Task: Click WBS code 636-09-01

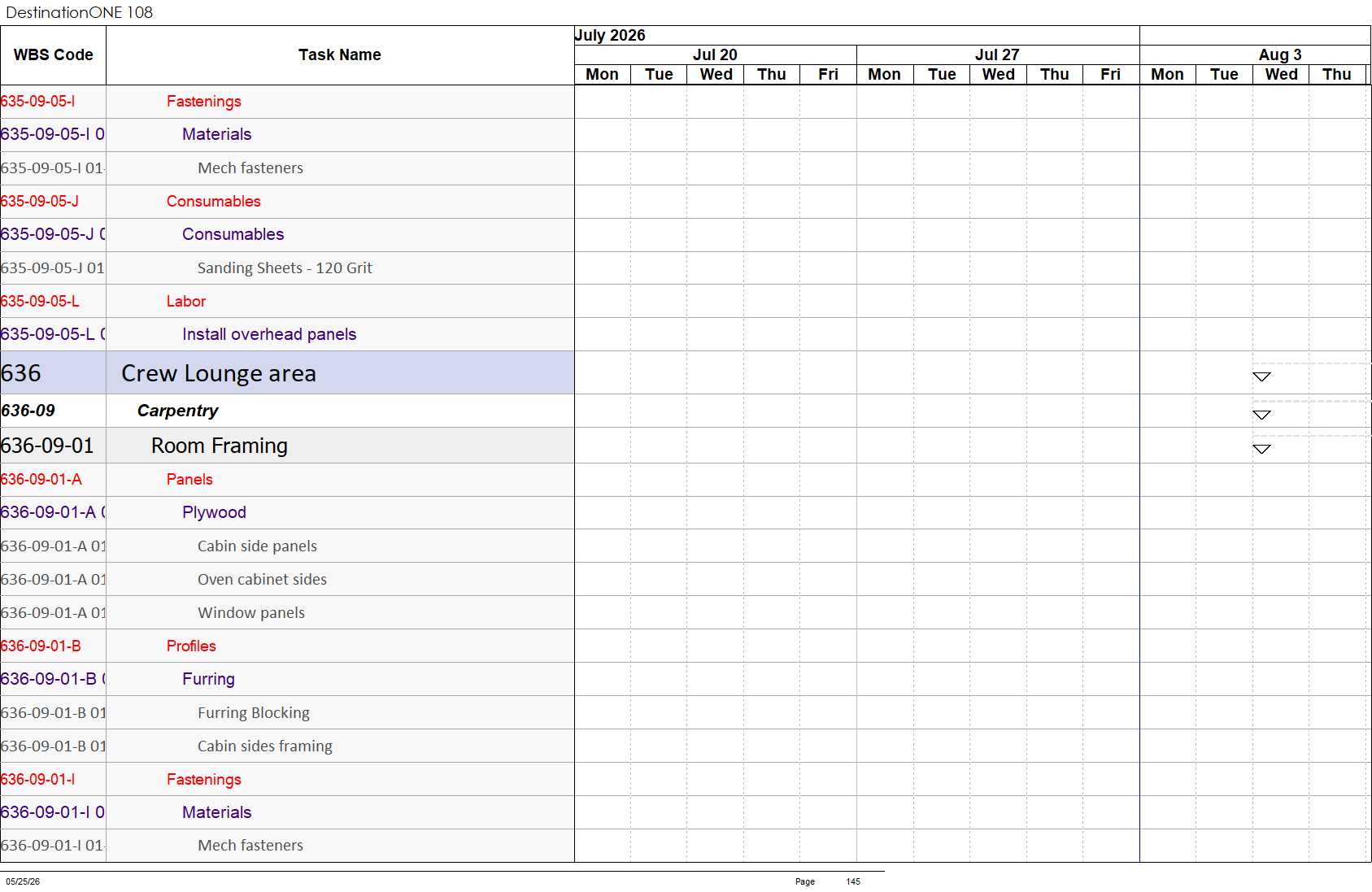Action: tap(47, 446)
